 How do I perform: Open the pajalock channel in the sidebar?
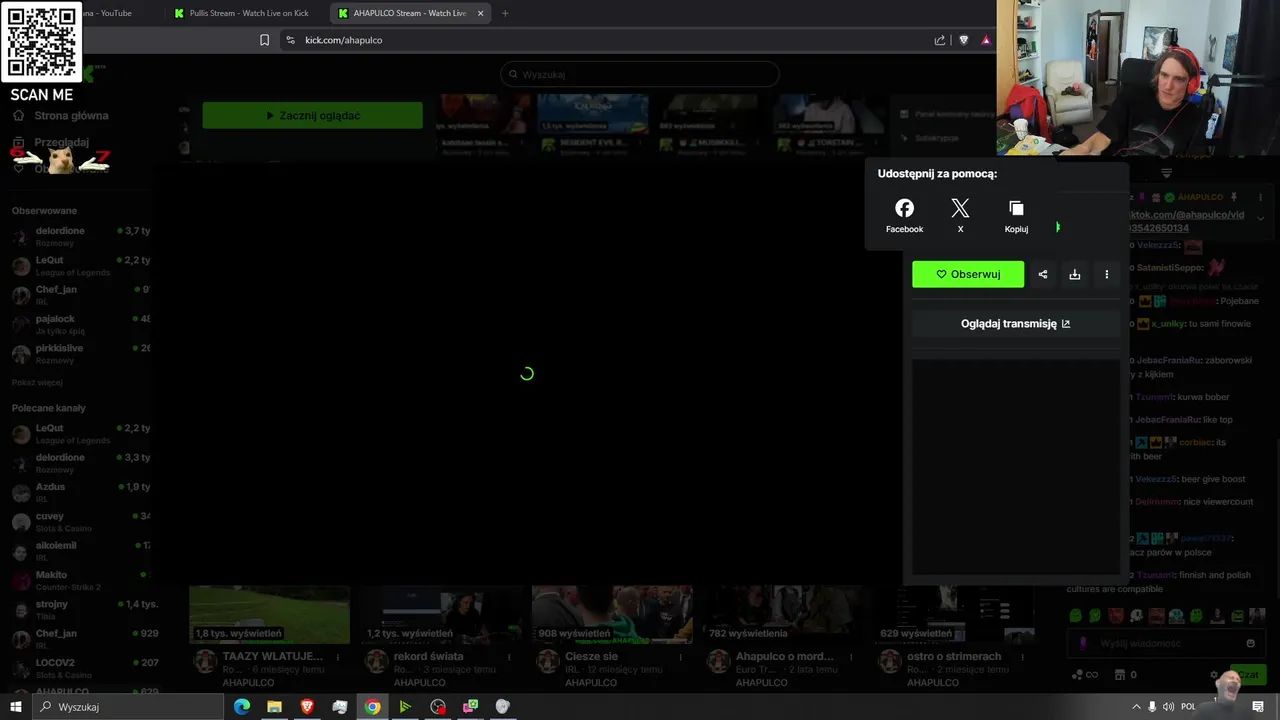80,324
